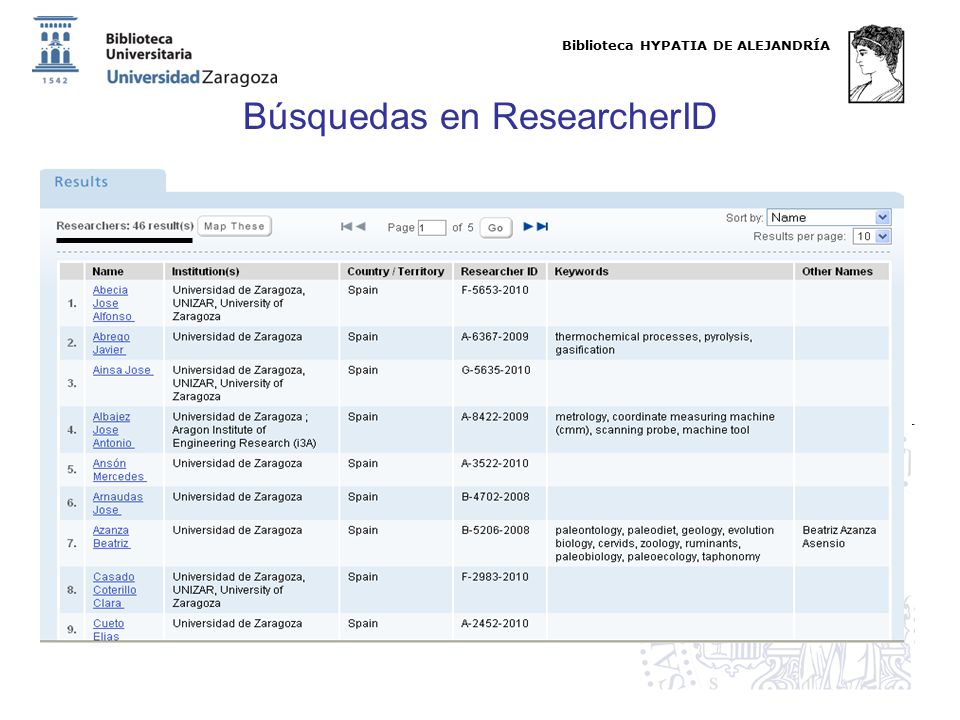Click the Go page button
This screenshot has width=960, height=720.
(496, 228)
